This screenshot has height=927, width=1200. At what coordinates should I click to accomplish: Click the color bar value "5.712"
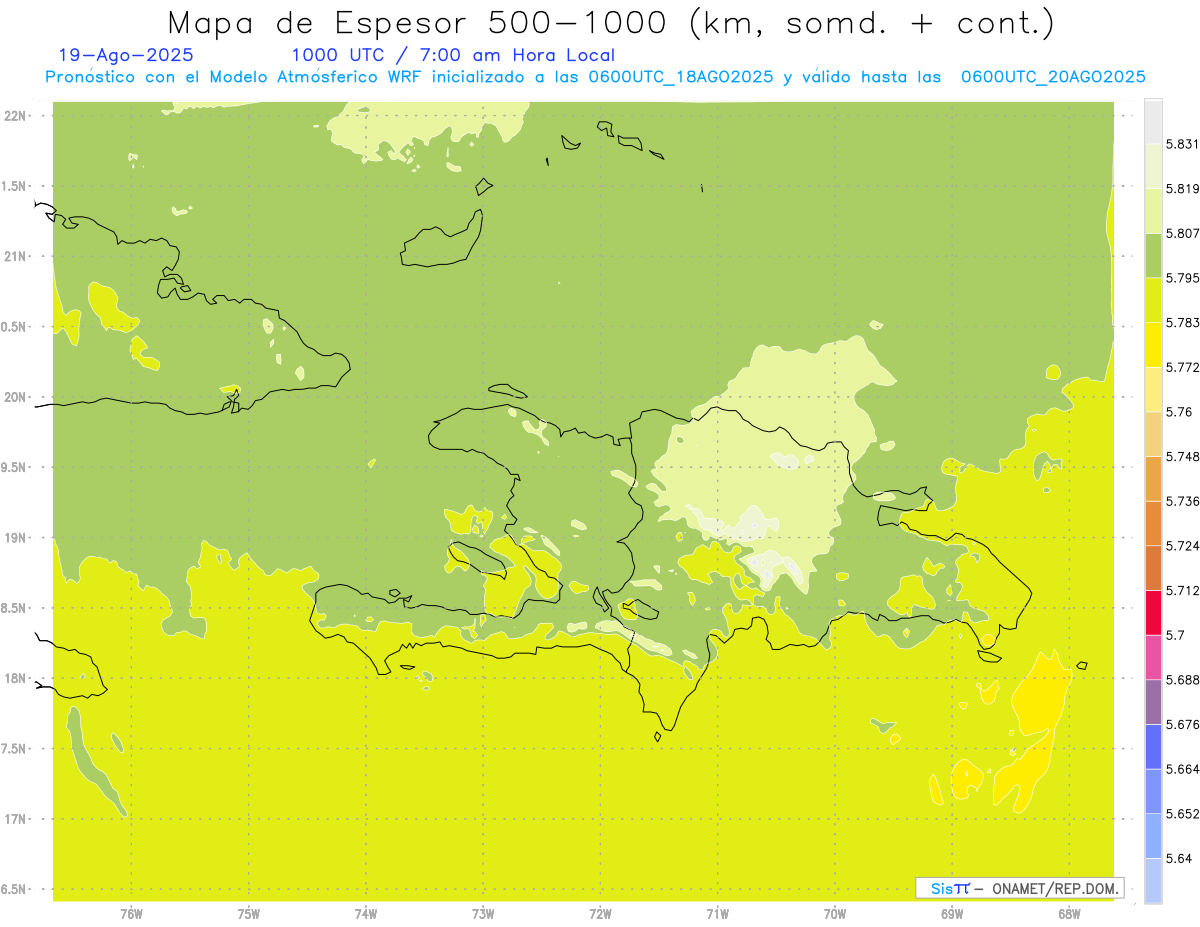1183,590
